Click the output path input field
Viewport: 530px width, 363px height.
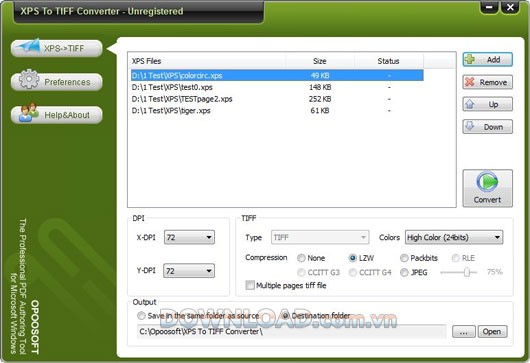[x=292, y=332]
